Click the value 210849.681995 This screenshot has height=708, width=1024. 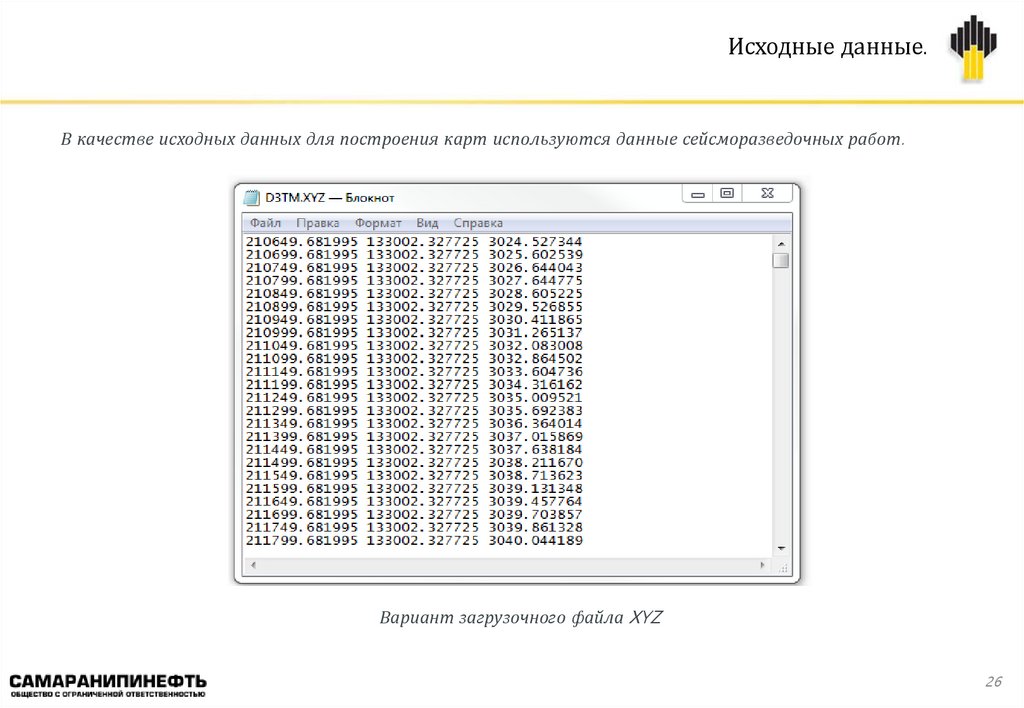click(x=302, y=294)
